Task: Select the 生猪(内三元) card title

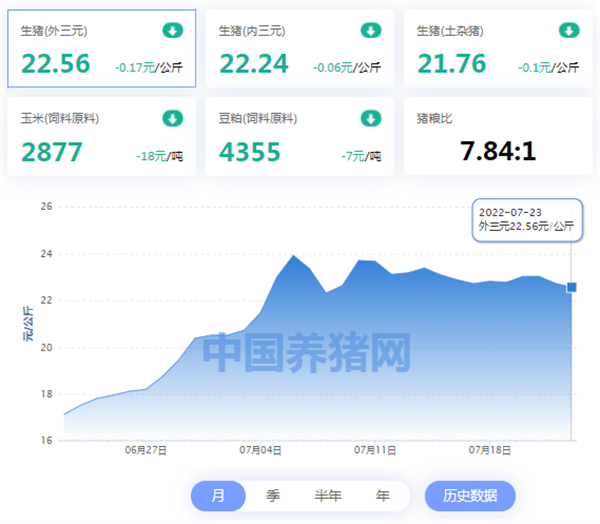Action: tap(252, 31)
